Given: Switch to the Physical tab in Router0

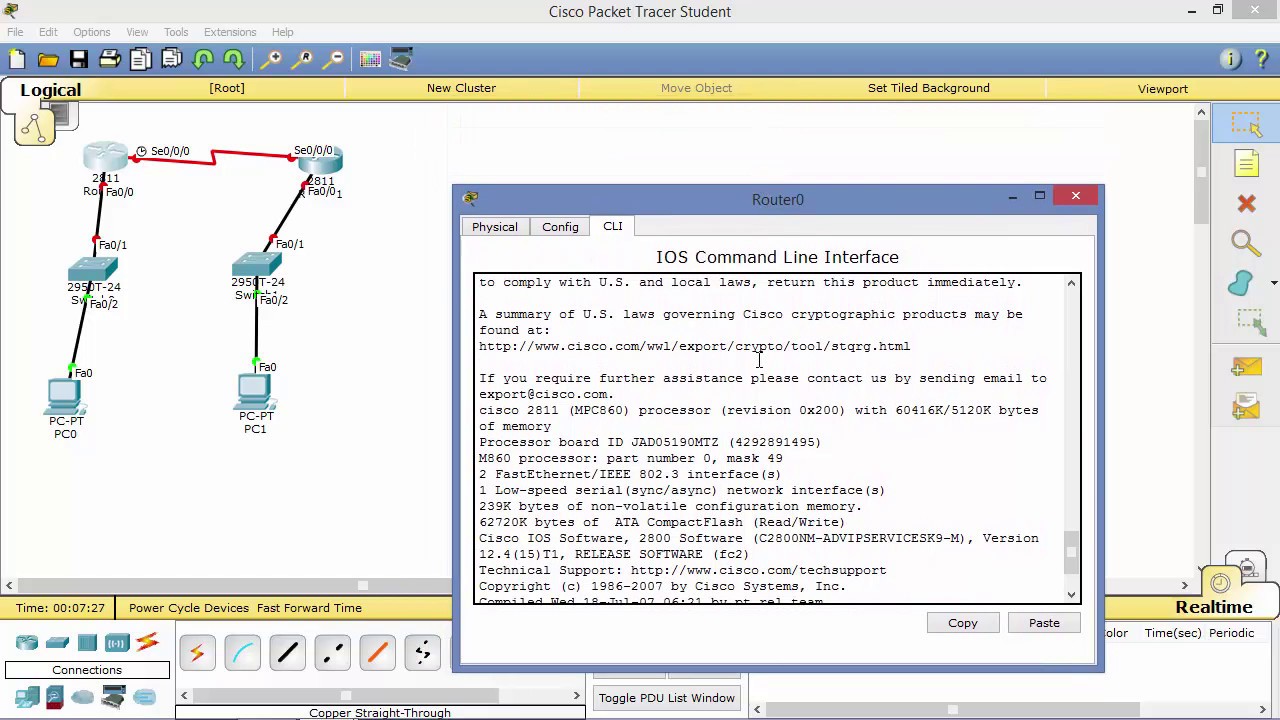Looking at the screenshot, I should (x=495, y=227).
